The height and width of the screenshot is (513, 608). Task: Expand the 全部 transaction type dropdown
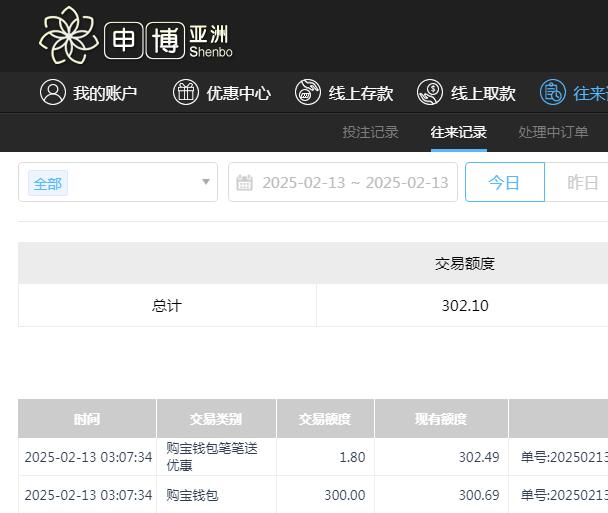coord(118,182)
